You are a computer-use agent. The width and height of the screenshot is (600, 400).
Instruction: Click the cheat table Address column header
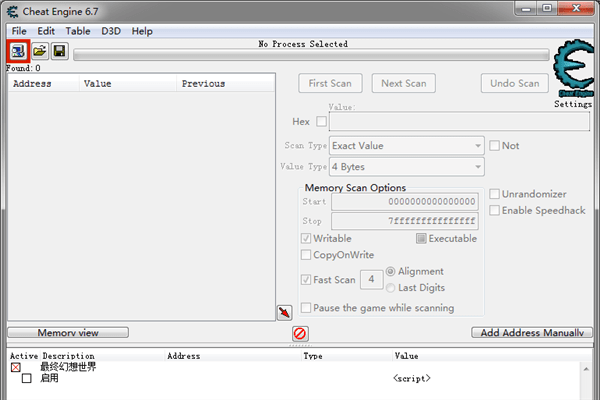[233, 356]
